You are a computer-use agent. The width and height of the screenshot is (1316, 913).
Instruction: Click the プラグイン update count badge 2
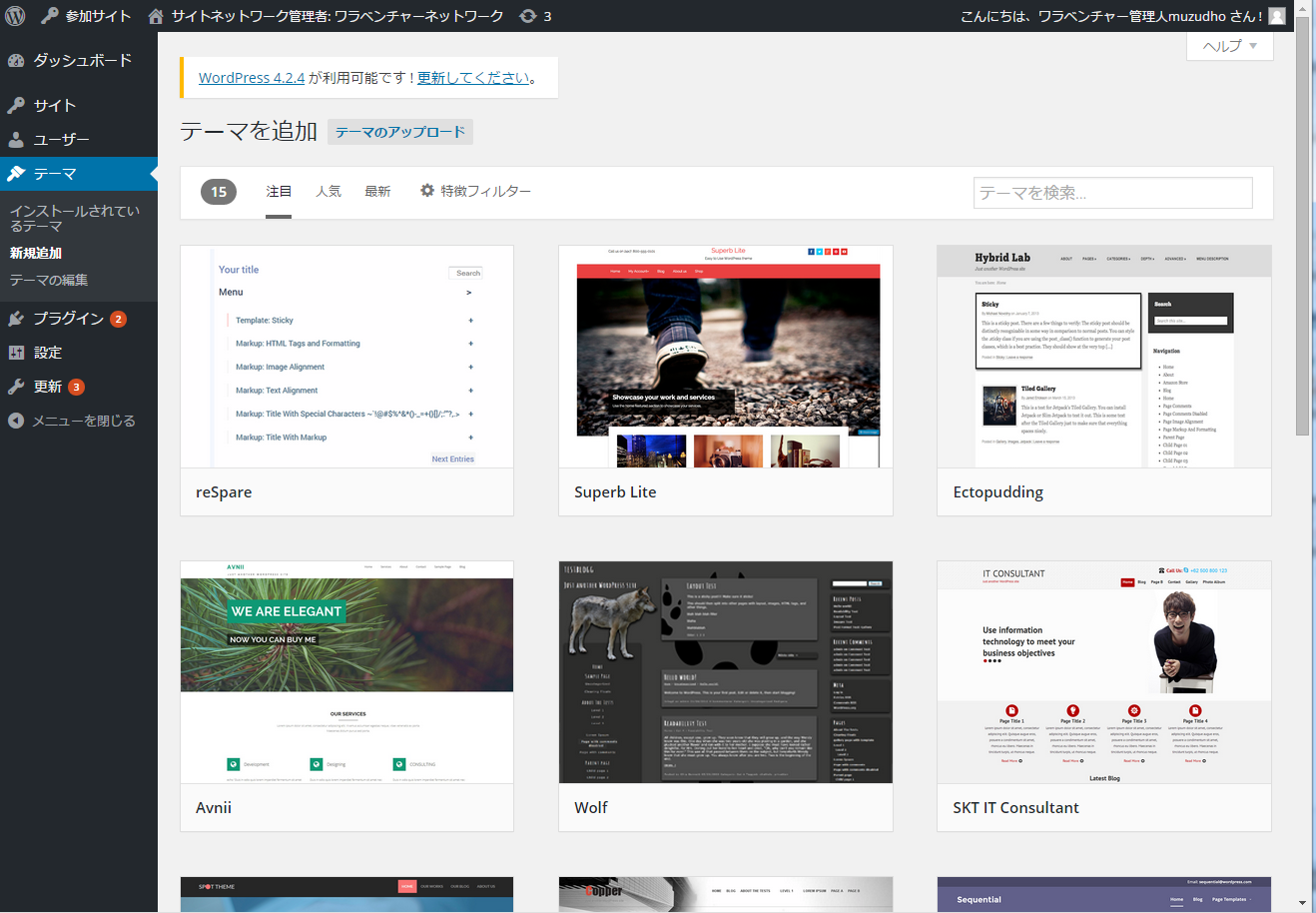[118, 320]
